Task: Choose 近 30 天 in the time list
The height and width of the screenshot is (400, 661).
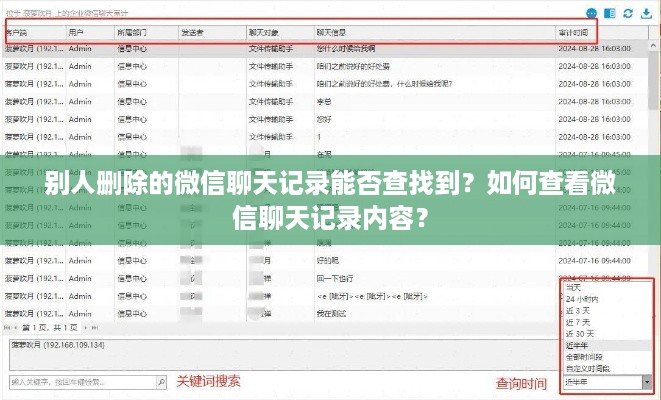Action: [580, 334]
